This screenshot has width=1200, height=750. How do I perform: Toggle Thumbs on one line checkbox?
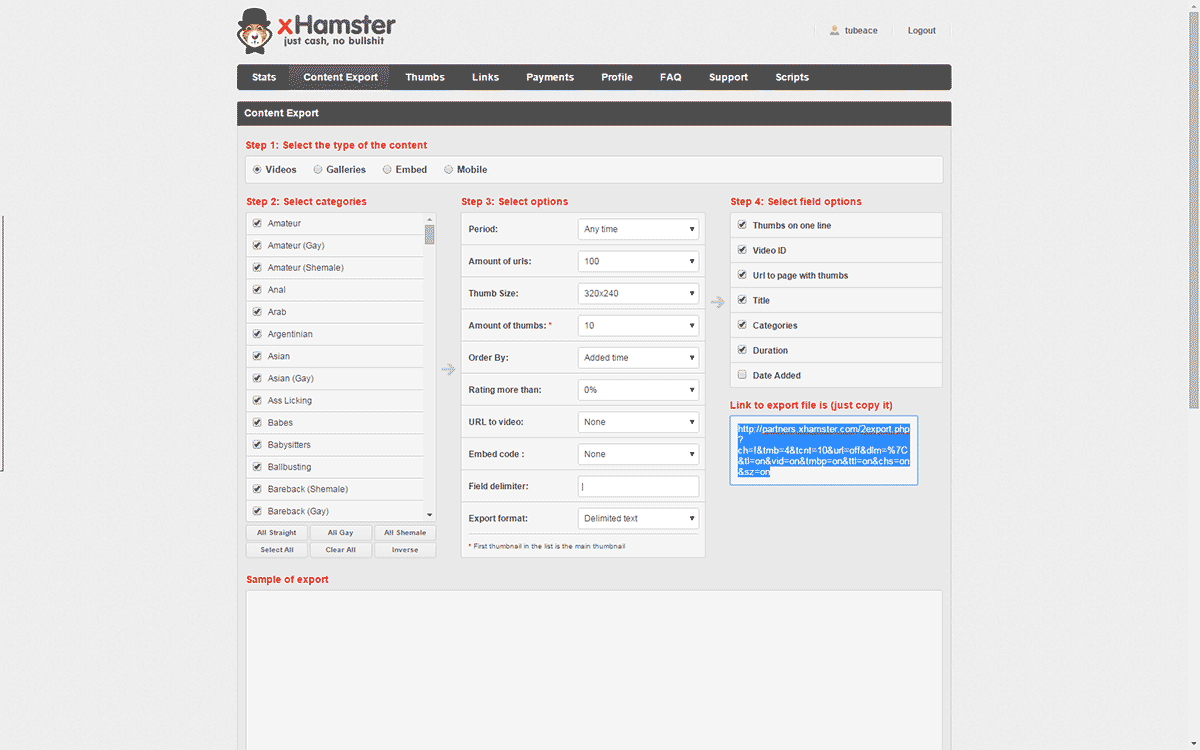point(742,225)
